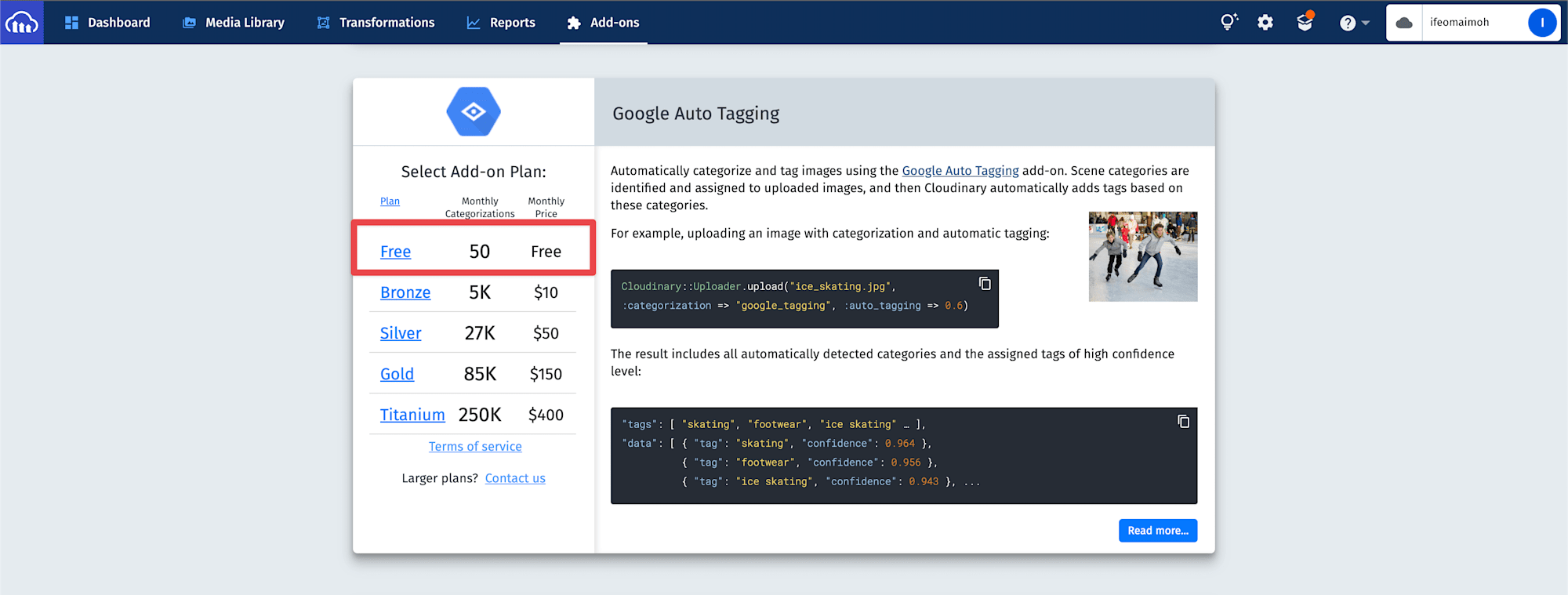Open the Reports tab
Image resolution: width=1568 pixels, height=595 pixels.
[x=501, y=23]
